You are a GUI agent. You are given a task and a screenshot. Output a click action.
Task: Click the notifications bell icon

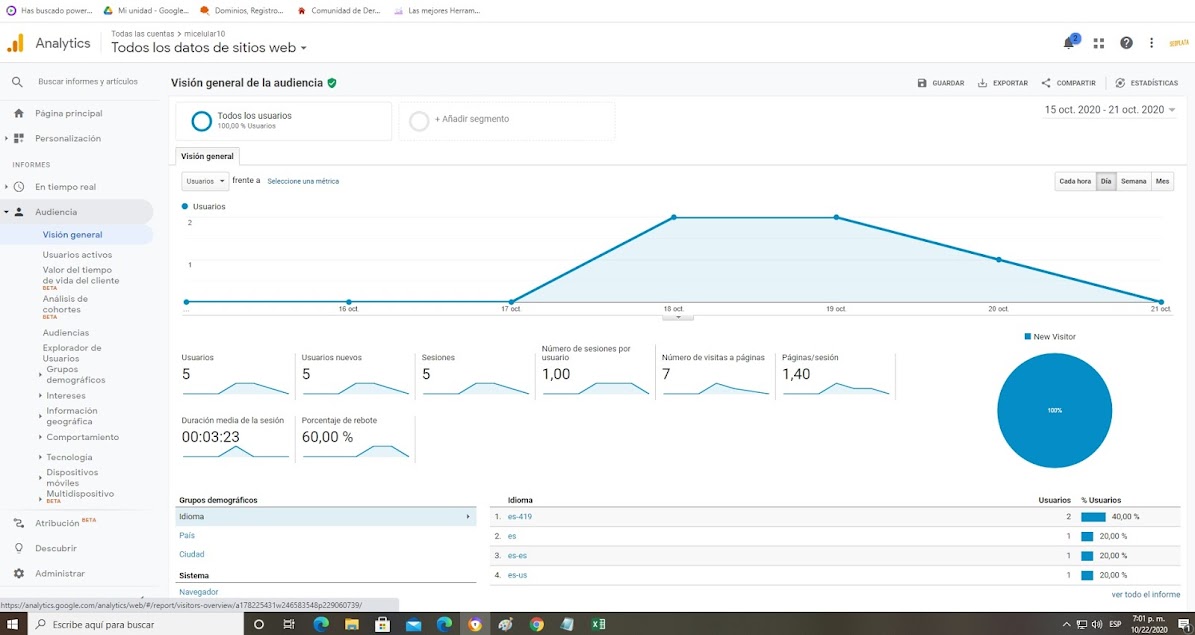(1069, 43)
